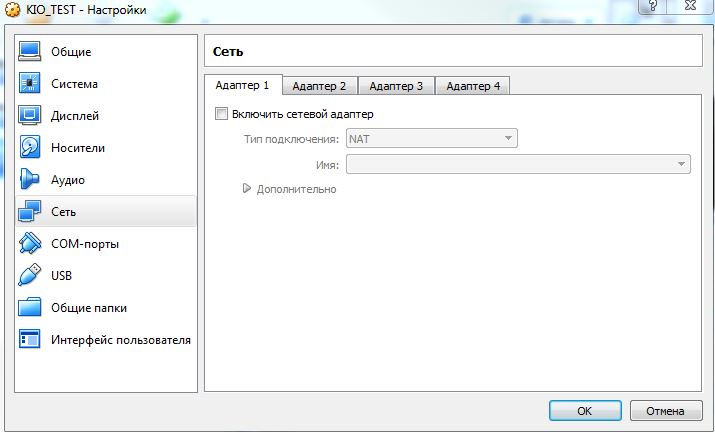Switch to the Адаптер 2 tab

[x=319, y=86]
